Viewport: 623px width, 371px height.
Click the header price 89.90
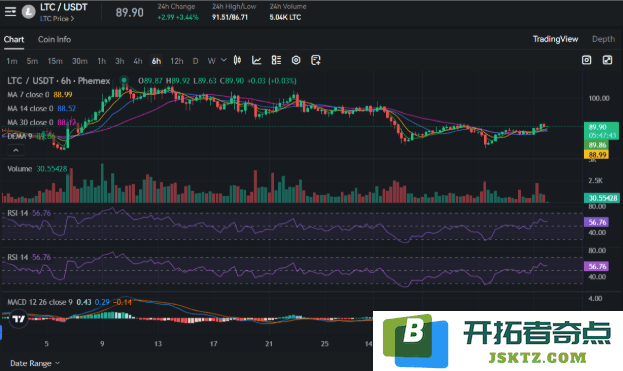(x=130, y=13)
